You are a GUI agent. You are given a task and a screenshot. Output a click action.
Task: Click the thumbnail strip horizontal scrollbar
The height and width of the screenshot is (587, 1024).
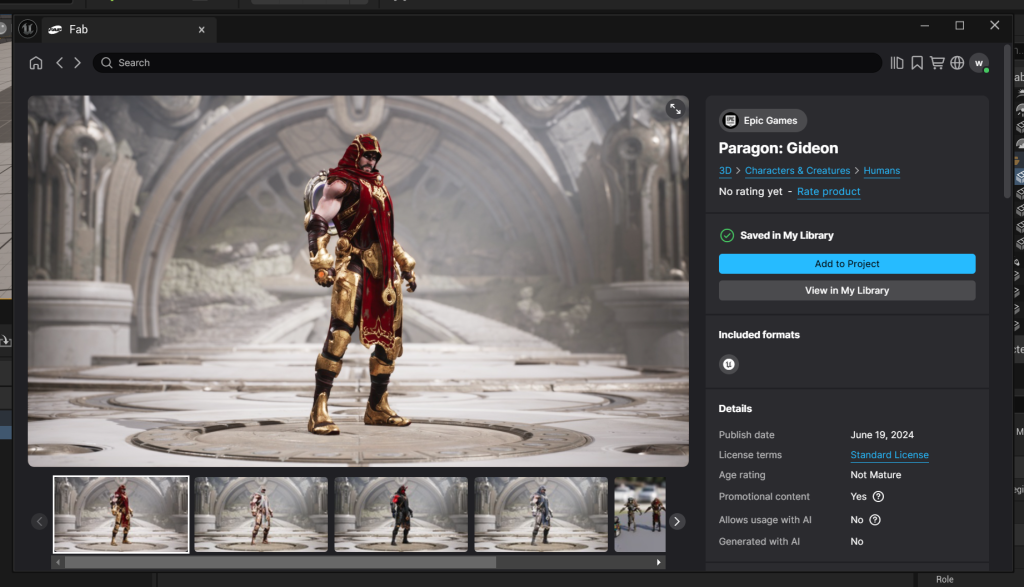(280, 562)
